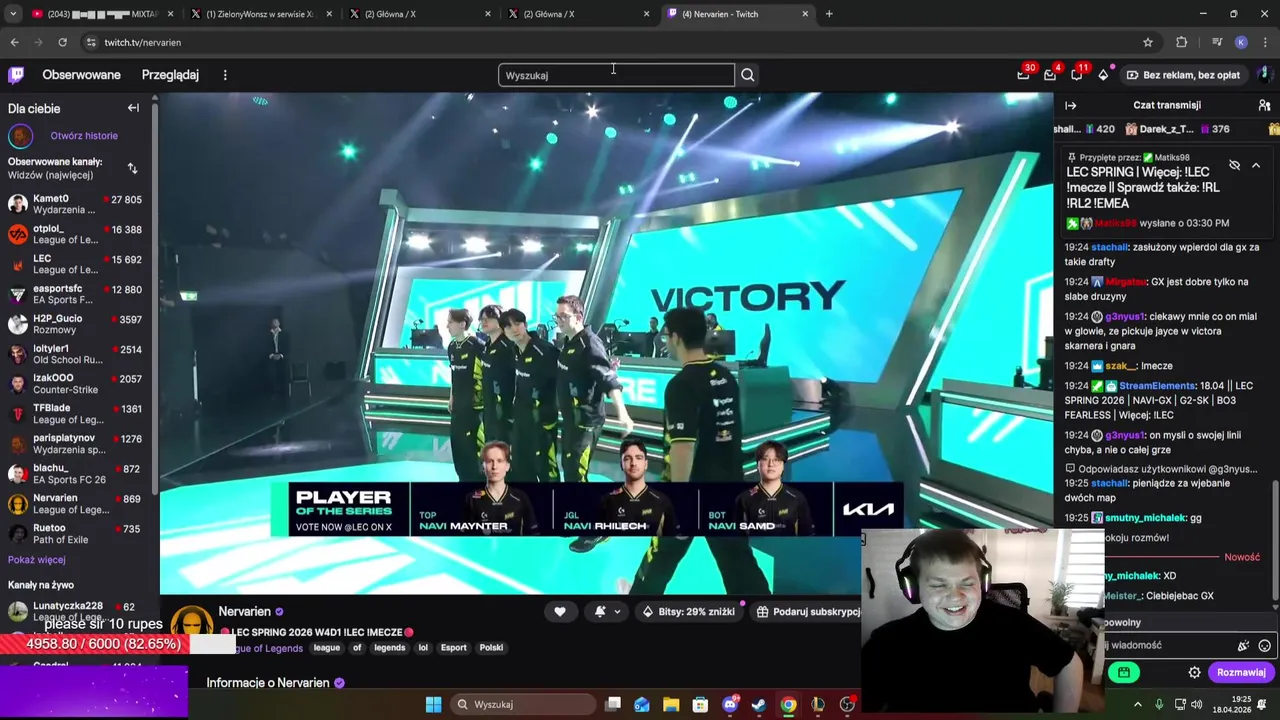Image resolution: width=1280 pixels, height=720 pixels.
Task: Click the Esport tag under stream
Action: click(x=454, y=648)
